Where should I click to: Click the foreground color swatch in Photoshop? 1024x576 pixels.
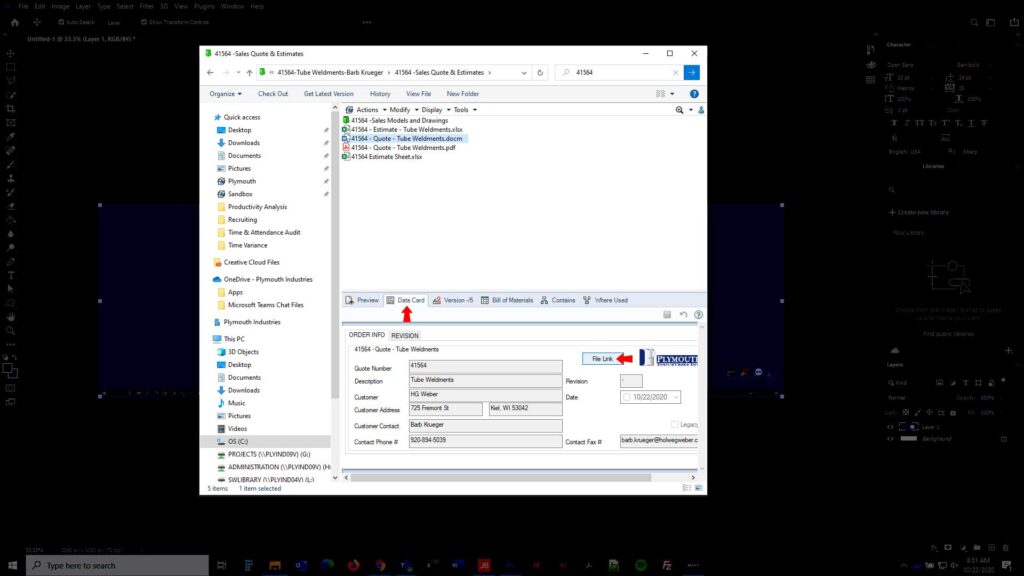(8, 368)
